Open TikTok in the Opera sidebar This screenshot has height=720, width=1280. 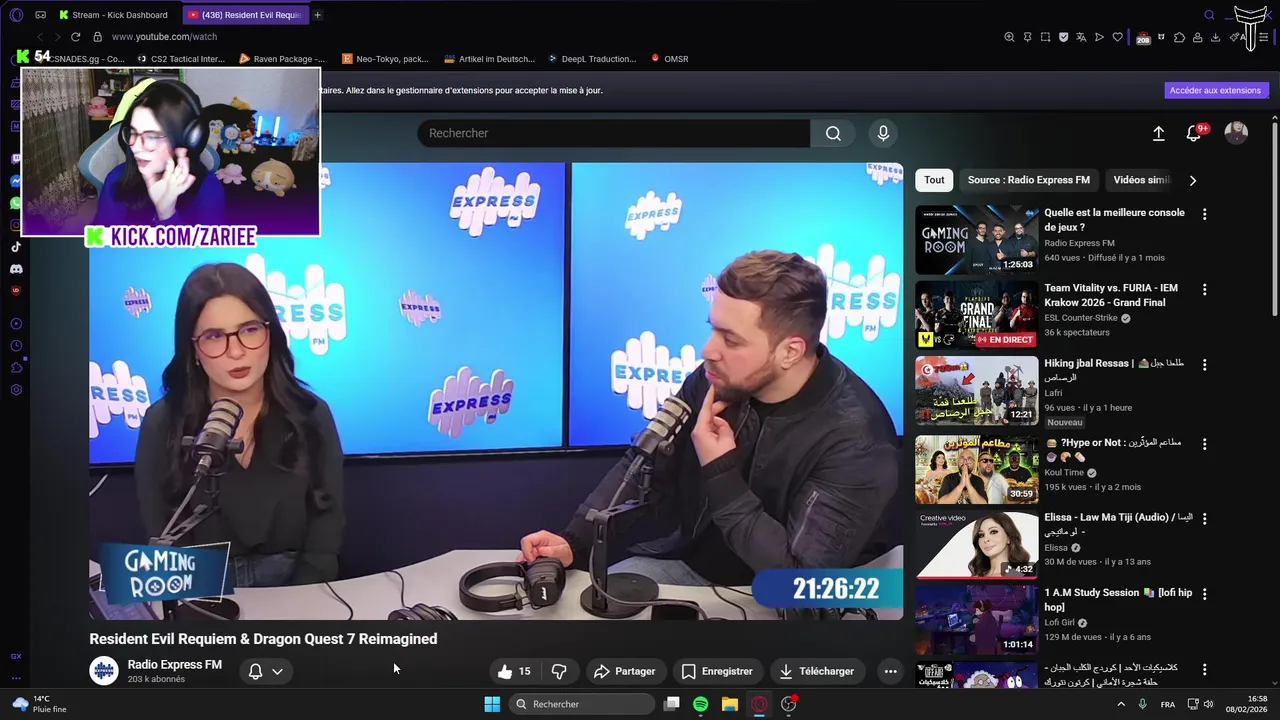coord(16,247)
